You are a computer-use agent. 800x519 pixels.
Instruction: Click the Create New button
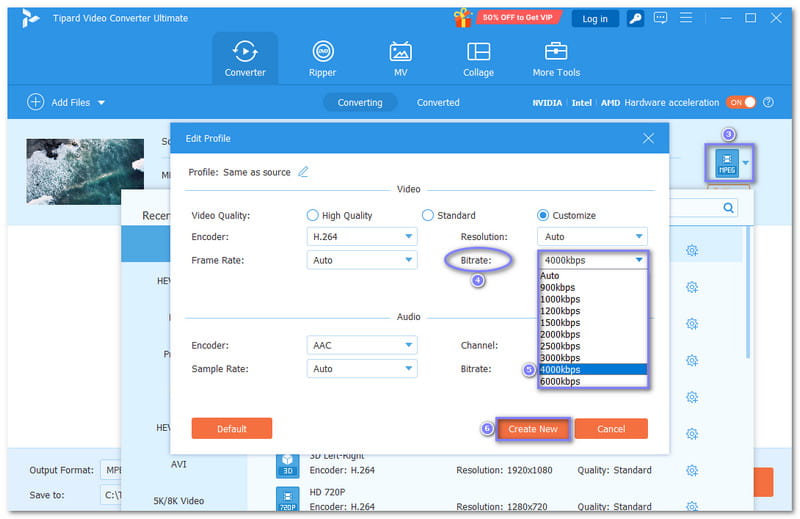533,429
